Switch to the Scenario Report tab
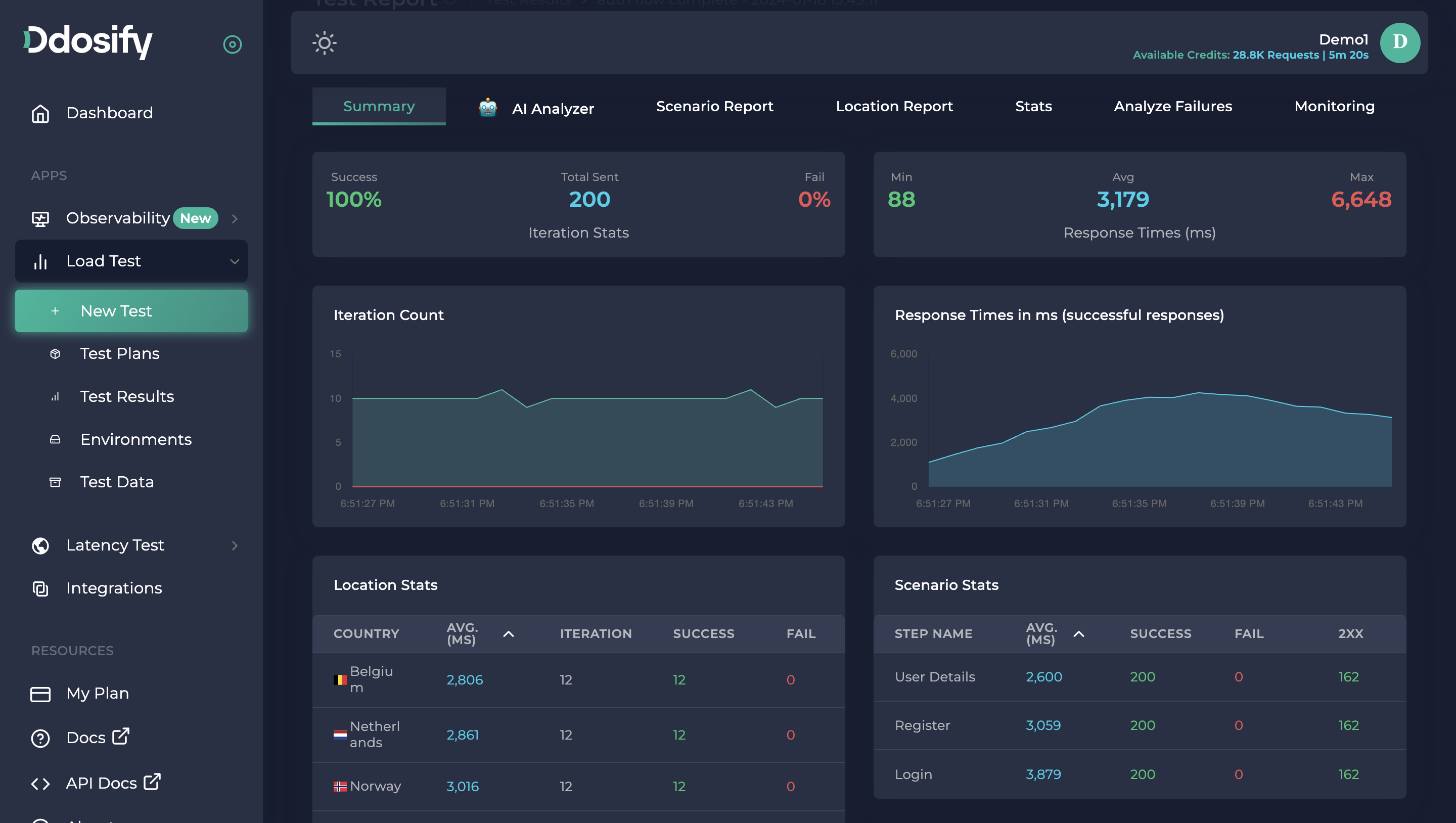Screen dimensions: 1456x823 [x=714, y=106]
